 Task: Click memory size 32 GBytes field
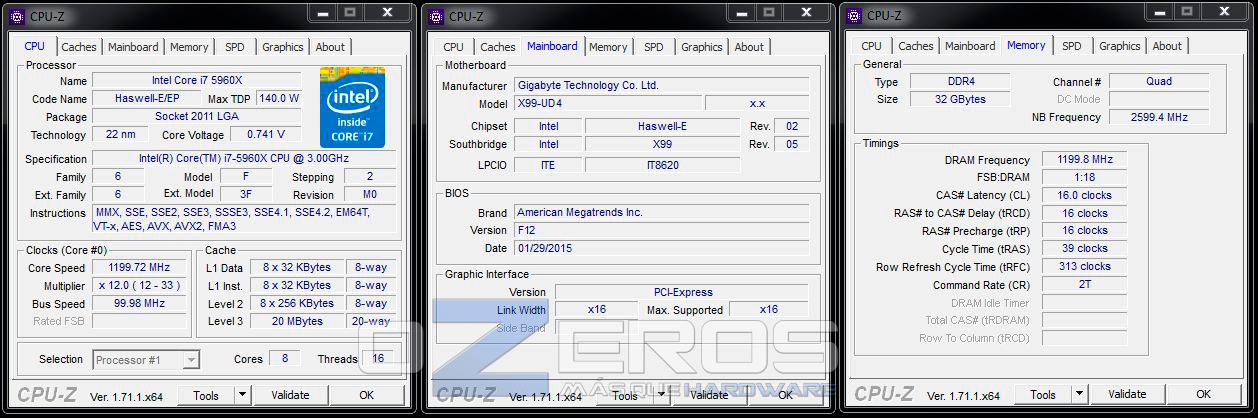point(959,100)
